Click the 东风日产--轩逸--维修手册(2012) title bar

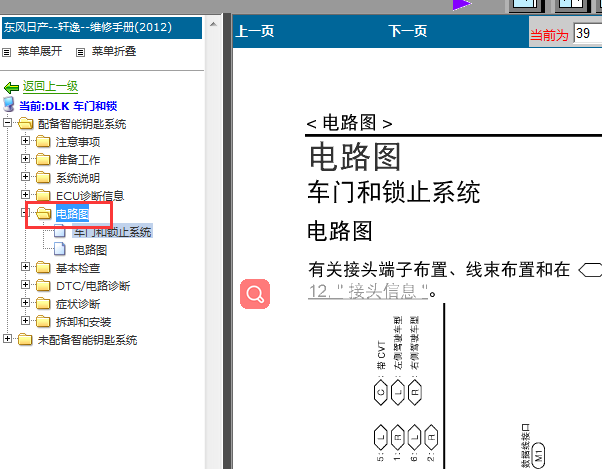[102, 28]
